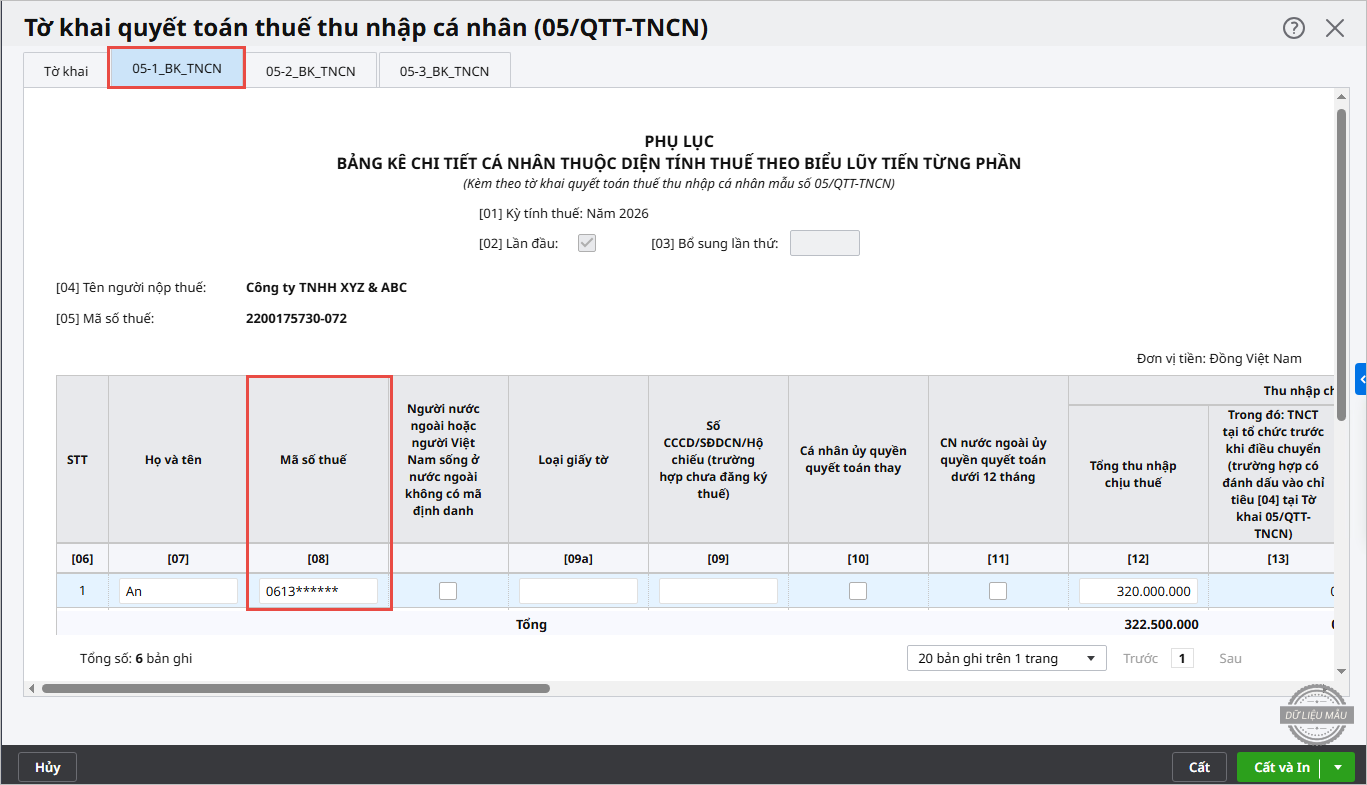1367x785 pixels.
Task: Click the Họ và tên field containing An
Action: click(x=178, y=591)
